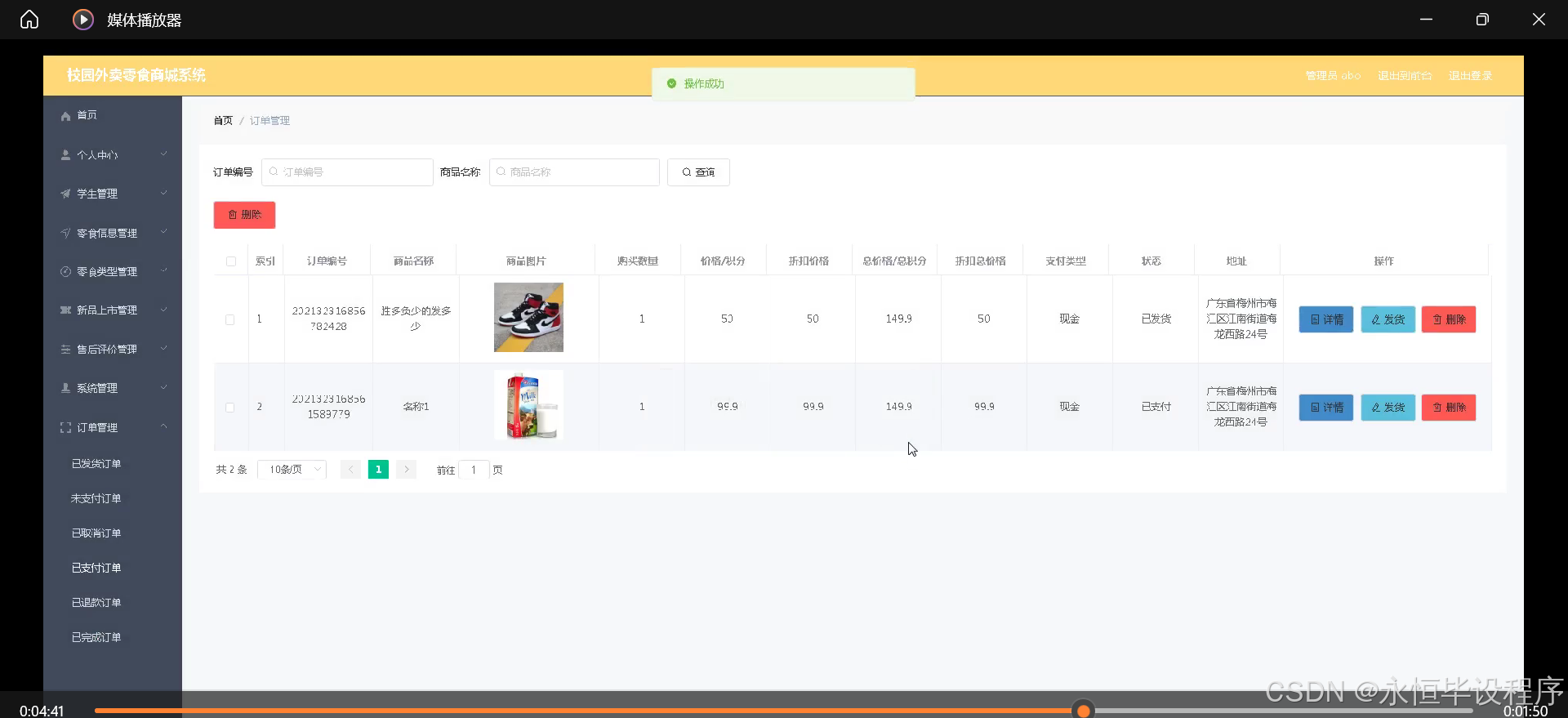Click the 首页 breadcrumb link
The height and width of the screenshot is (718, 1568).
[x=223, y=121]
